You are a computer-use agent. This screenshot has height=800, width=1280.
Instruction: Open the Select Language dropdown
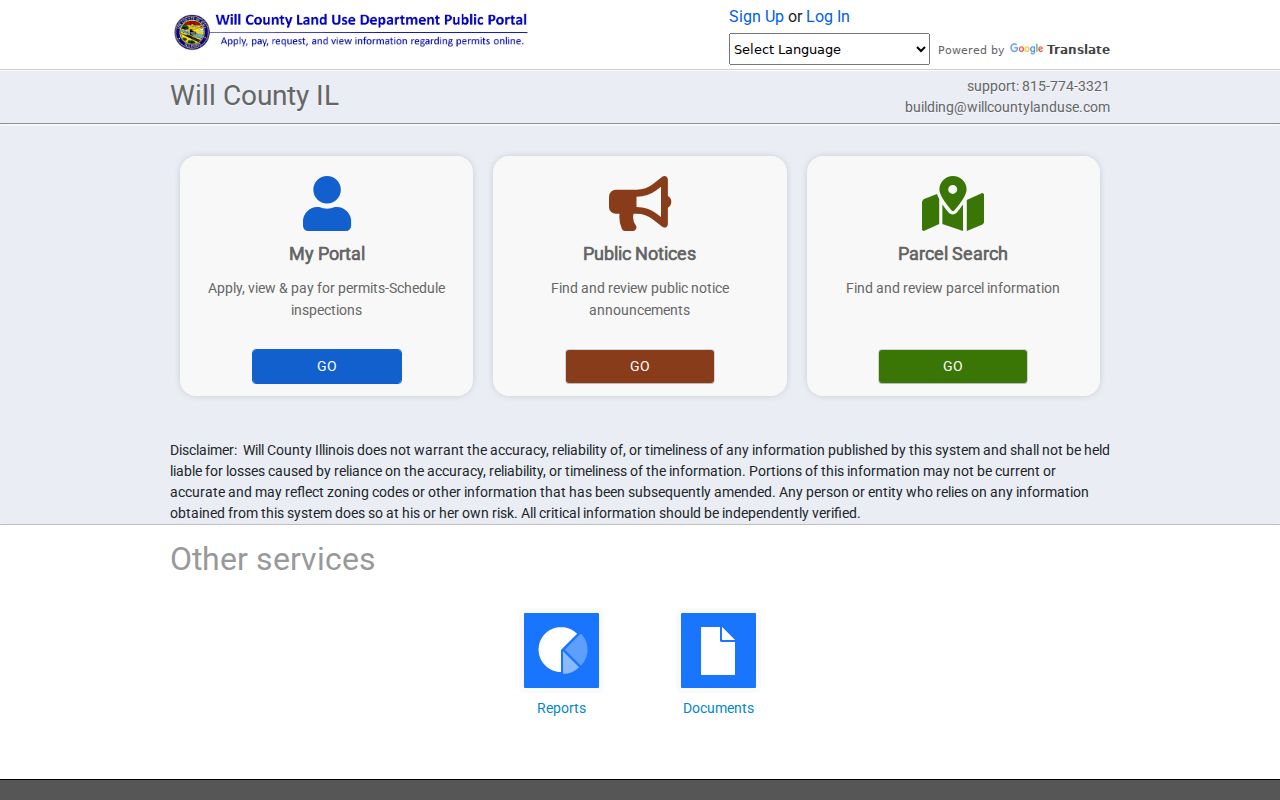829,49
